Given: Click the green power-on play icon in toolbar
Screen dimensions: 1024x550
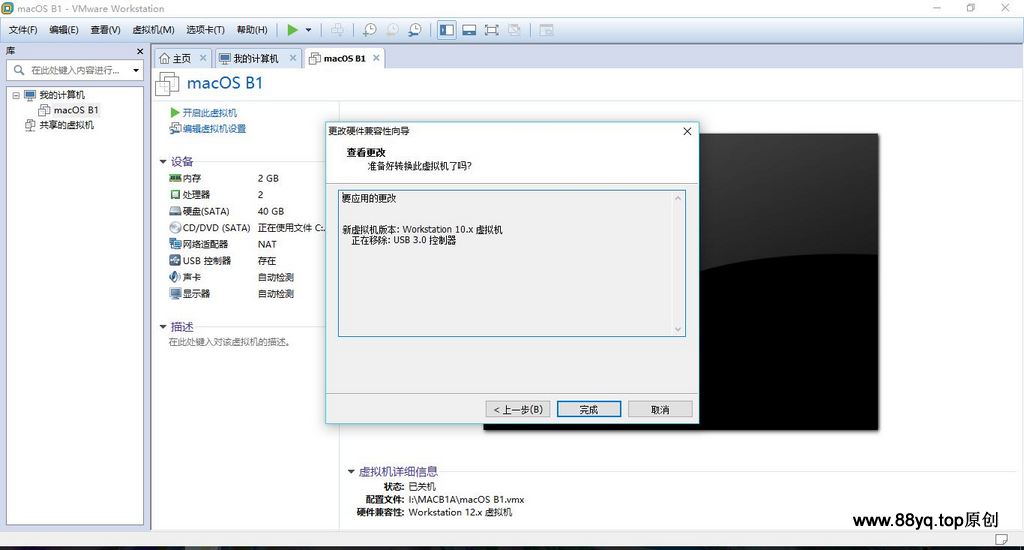Looking at the screenshot, I should tap(293, 29).
